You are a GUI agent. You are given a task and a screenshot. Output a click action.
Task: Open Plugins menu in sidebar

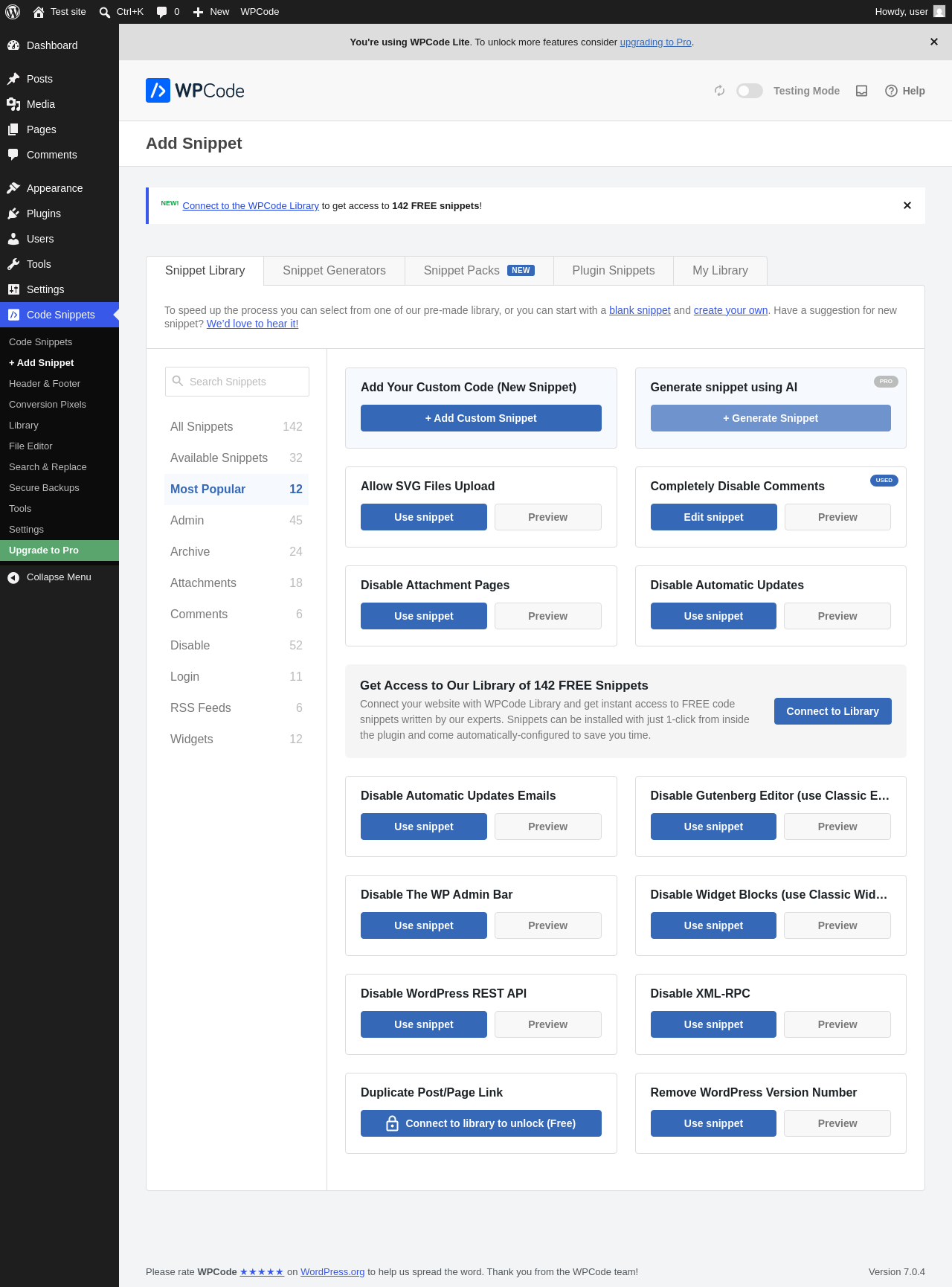point(59,214)
